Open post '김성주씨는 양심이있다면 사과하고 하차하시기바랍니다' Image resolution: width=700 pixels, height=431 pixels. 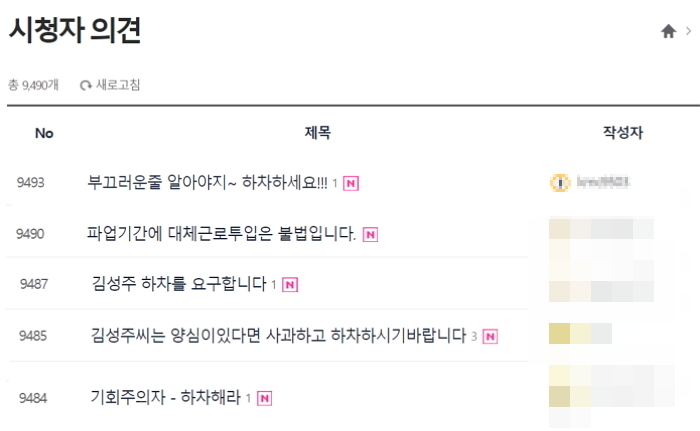(x=279, y=336)
